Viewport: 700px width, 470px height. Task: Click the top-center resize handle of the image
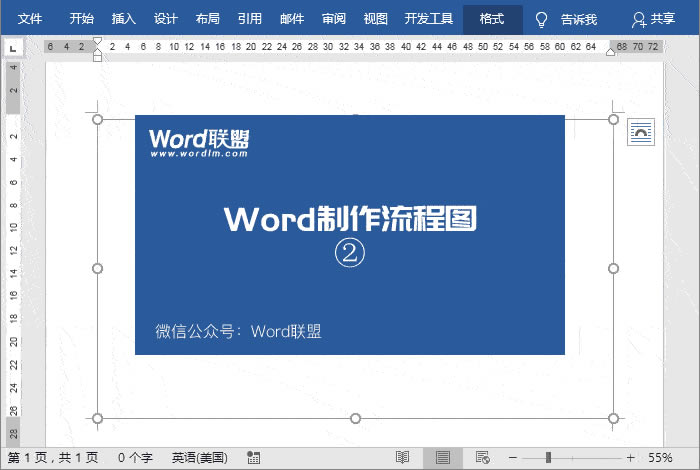pyautogui.click(x=355, y=119)
